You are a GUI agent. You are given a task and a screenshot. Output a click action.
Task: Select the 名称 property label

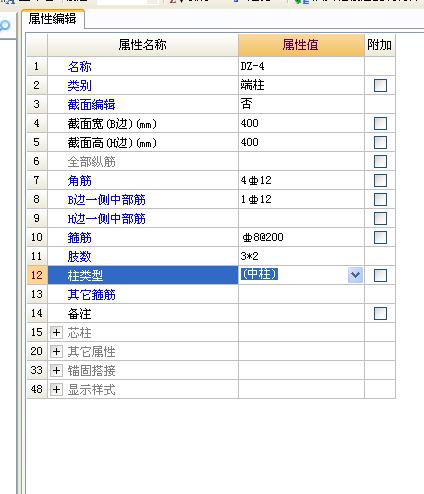click(79, 67)
